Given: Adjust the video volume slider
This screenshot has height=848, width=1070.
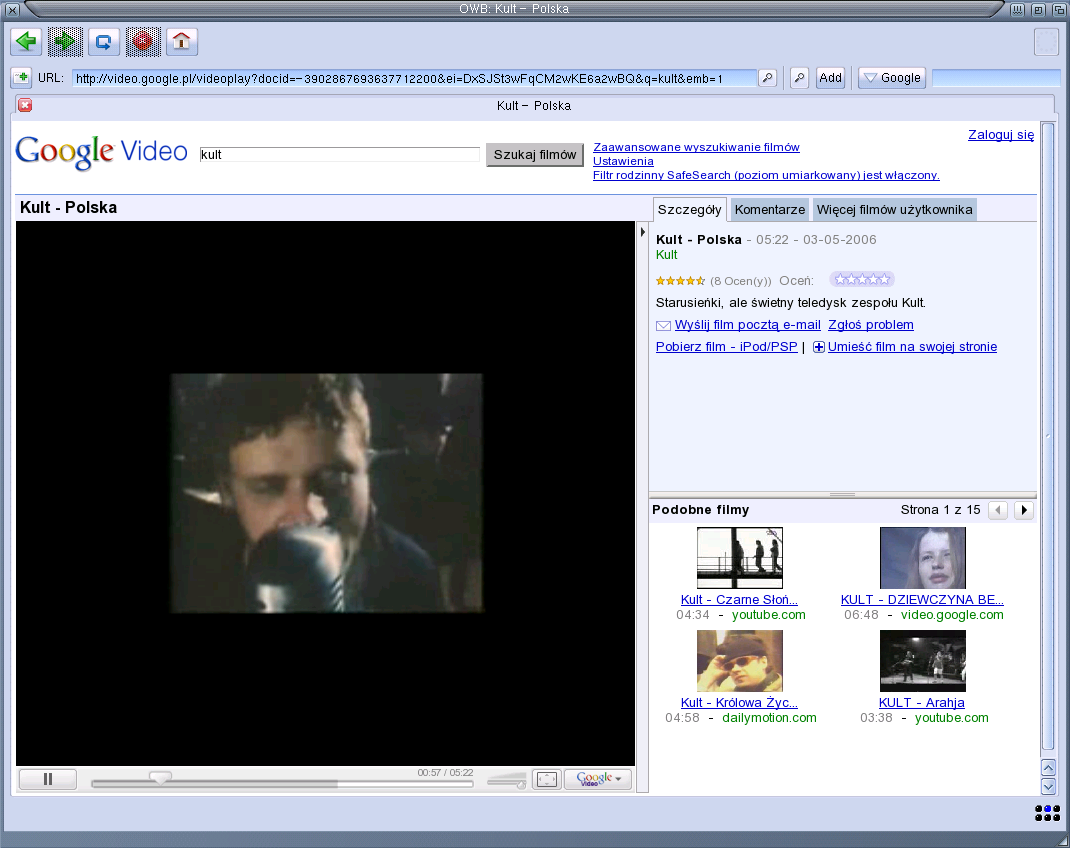Looking at the screenshot, I should click(x=506, y=780).
